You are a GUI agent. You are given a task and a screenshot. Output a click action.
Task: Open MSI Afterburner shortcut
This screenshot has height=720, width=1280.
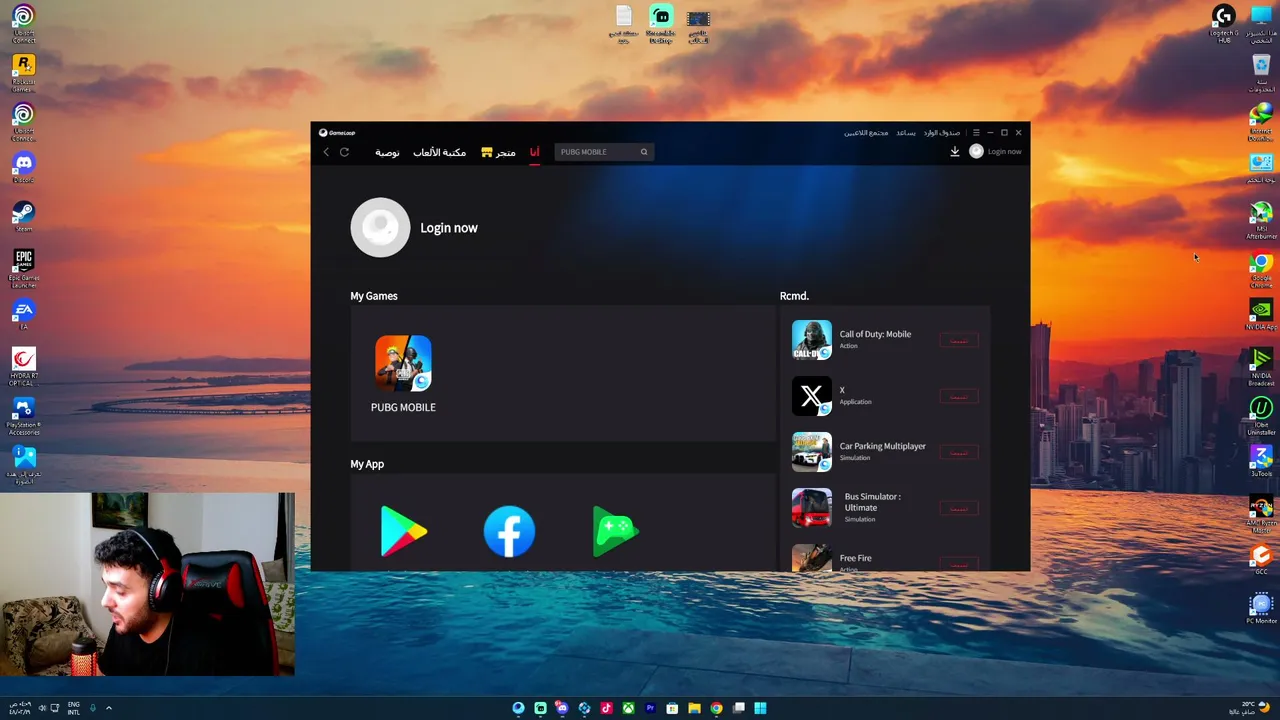pyautogui.click(x=1261, y=220)
